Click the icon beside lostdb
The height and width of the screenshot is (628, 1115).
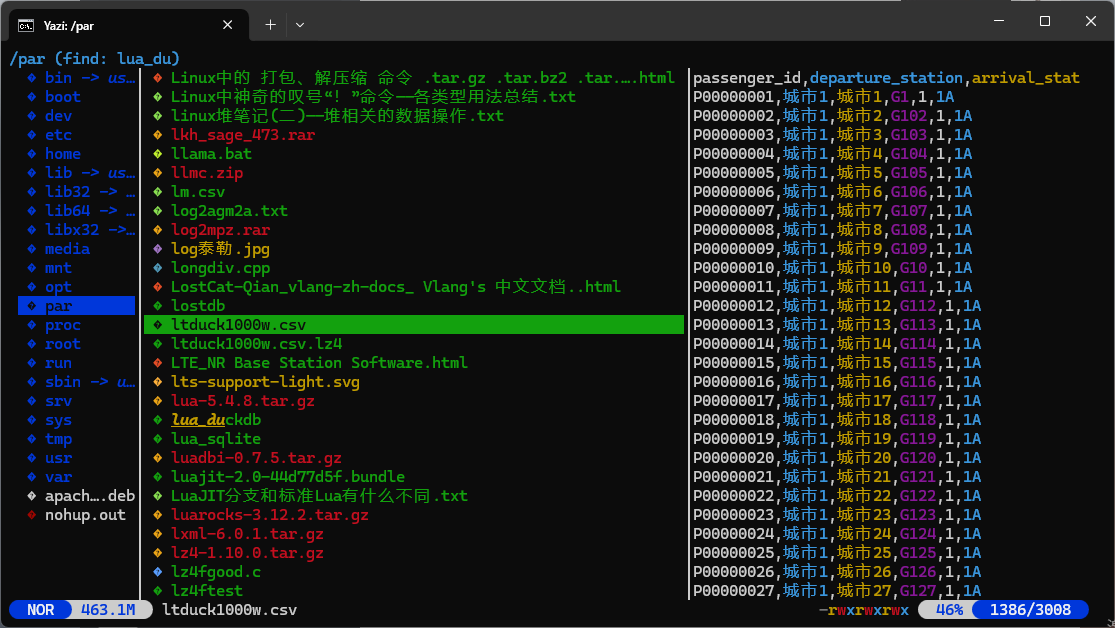point(158,306)
